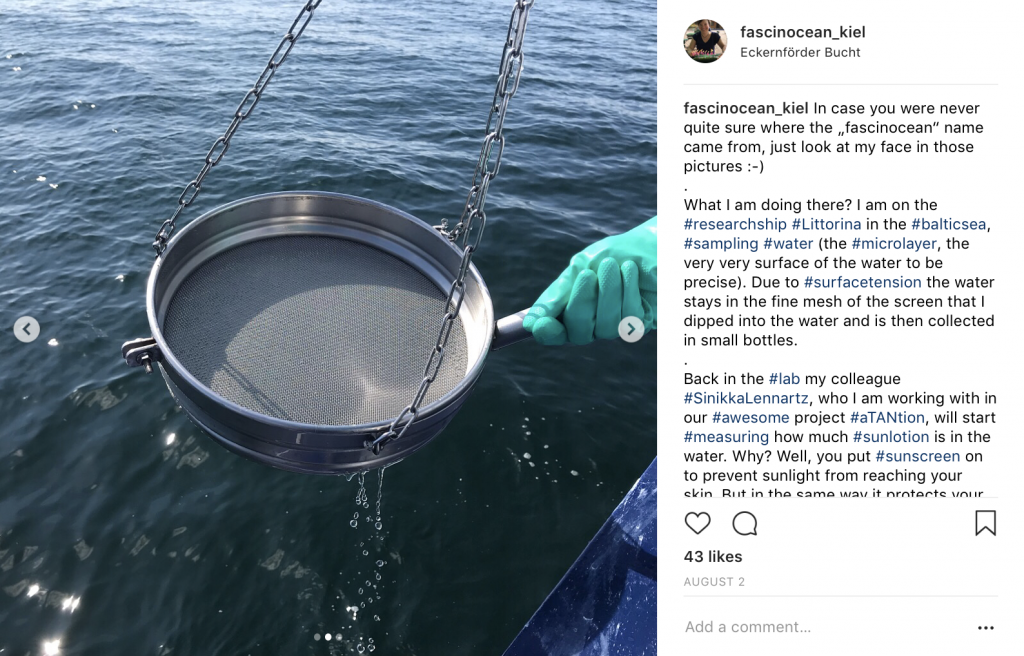Save post with the bookmark icon
Image resolution: width=1024 pixels, height=656 pixels.
pos(985,523)
